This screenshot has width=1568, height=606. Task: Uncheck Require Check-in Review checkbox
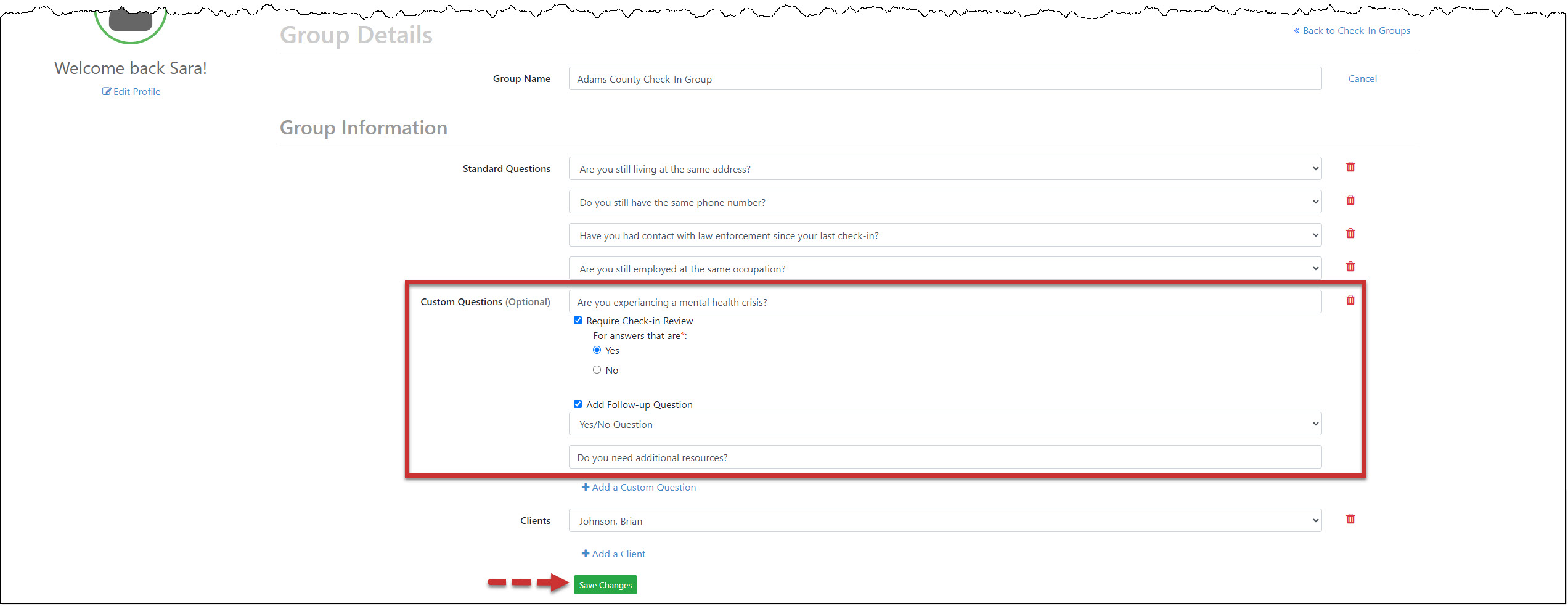pyautogui.click(x=578, y=321)
